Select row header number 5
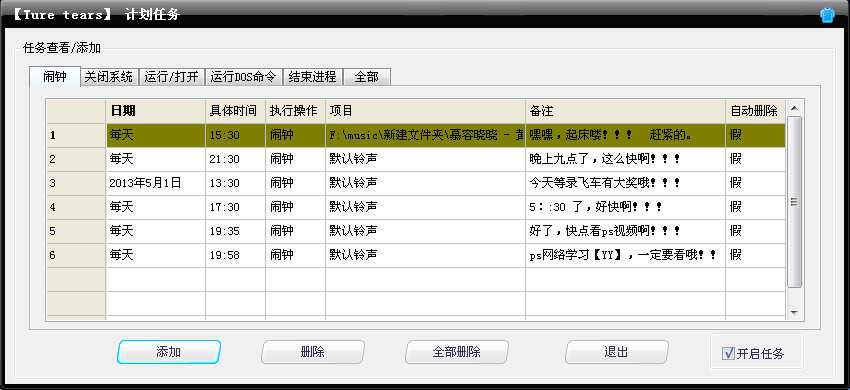 (76, 231)
